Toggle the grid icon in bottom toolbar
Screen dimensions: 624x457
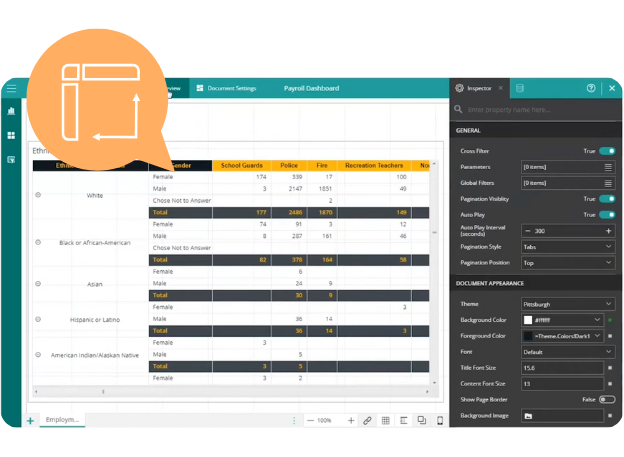[385, 420]
